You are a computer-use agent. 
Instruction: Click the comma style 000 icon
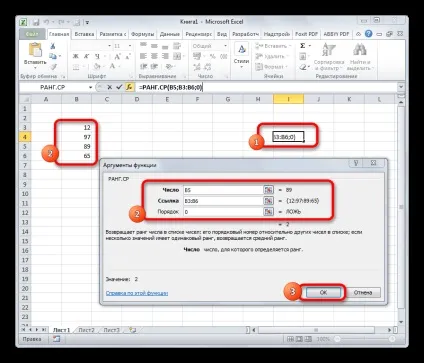(224, 56)
